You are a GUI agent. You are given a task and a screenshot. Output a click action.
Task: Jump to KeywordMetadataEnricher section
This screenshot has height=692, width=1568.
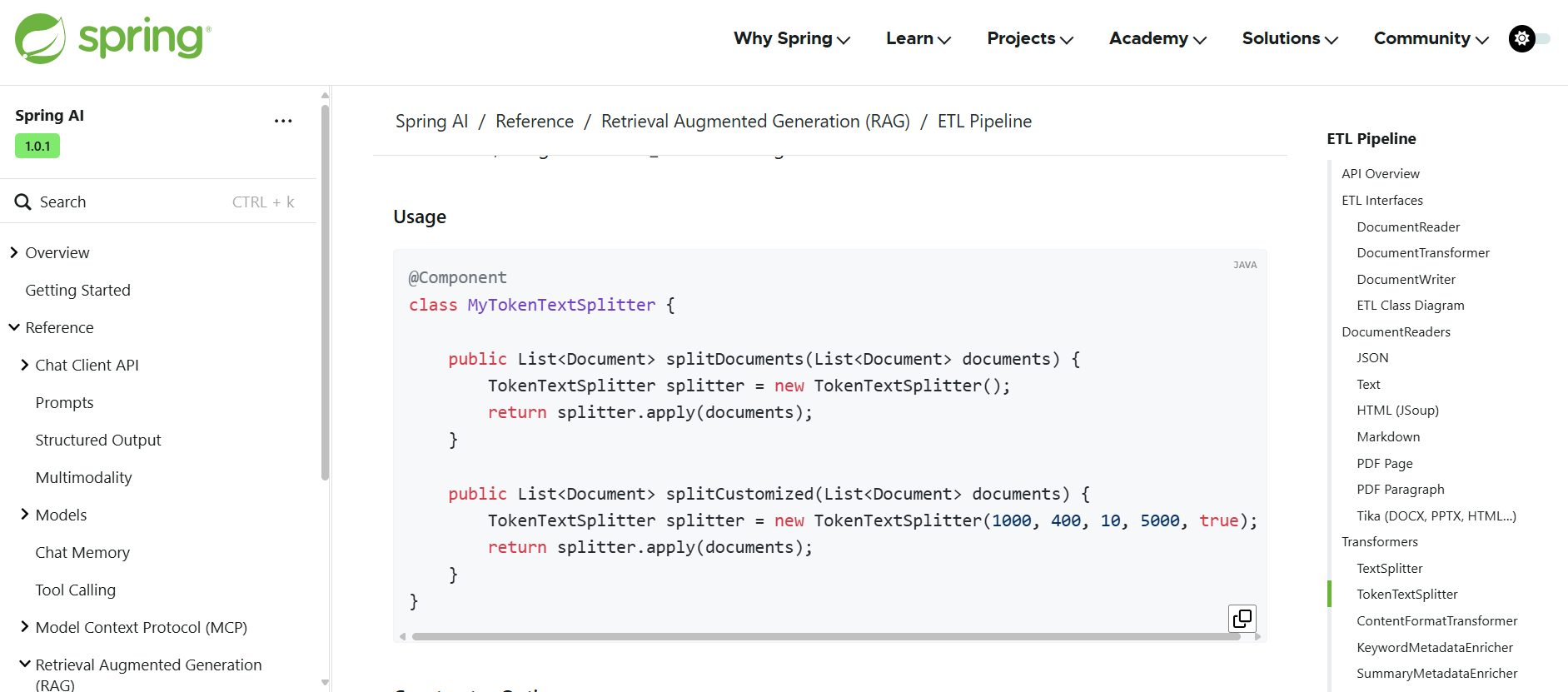pos(1435,647)
